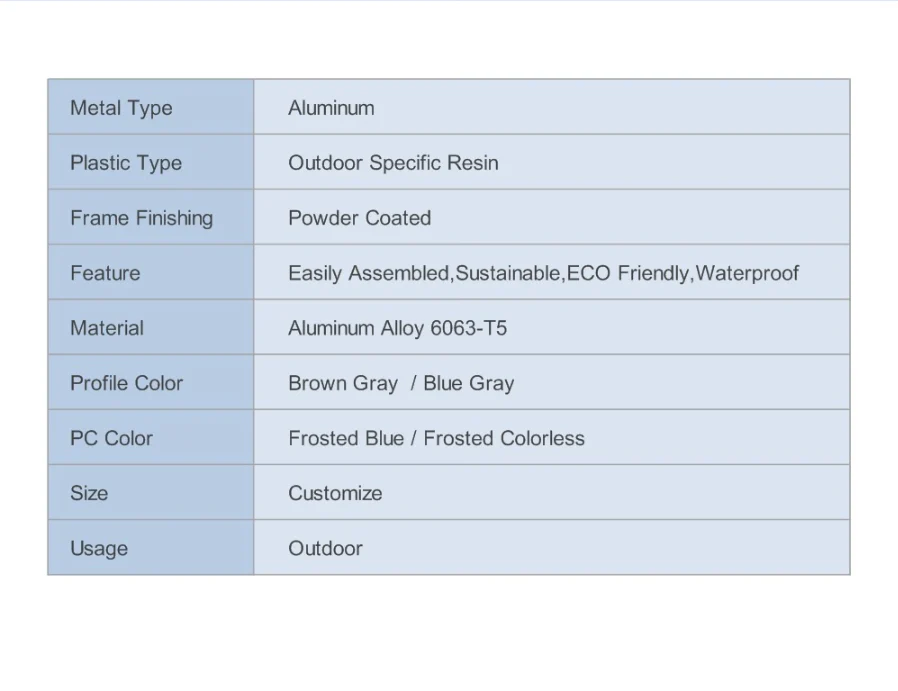Click the Easily Assembled text
Screen dimensions: 898x691
[368, 273]
